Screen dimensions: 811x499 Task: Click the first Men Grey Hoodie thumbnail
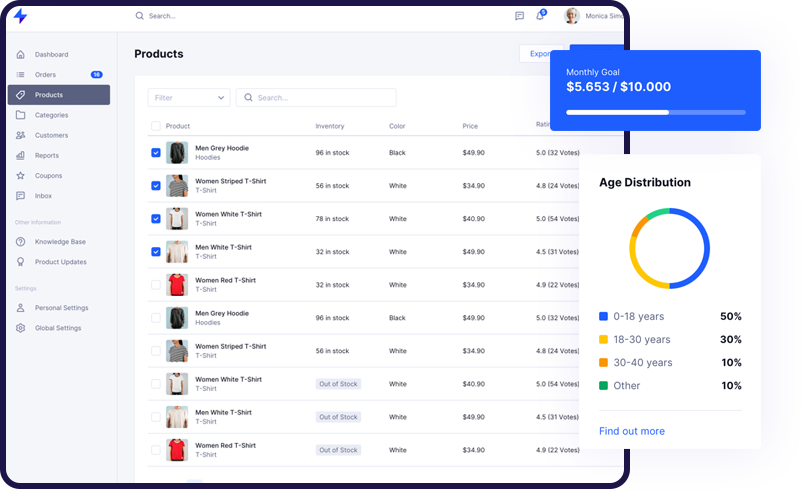point(177,153)
